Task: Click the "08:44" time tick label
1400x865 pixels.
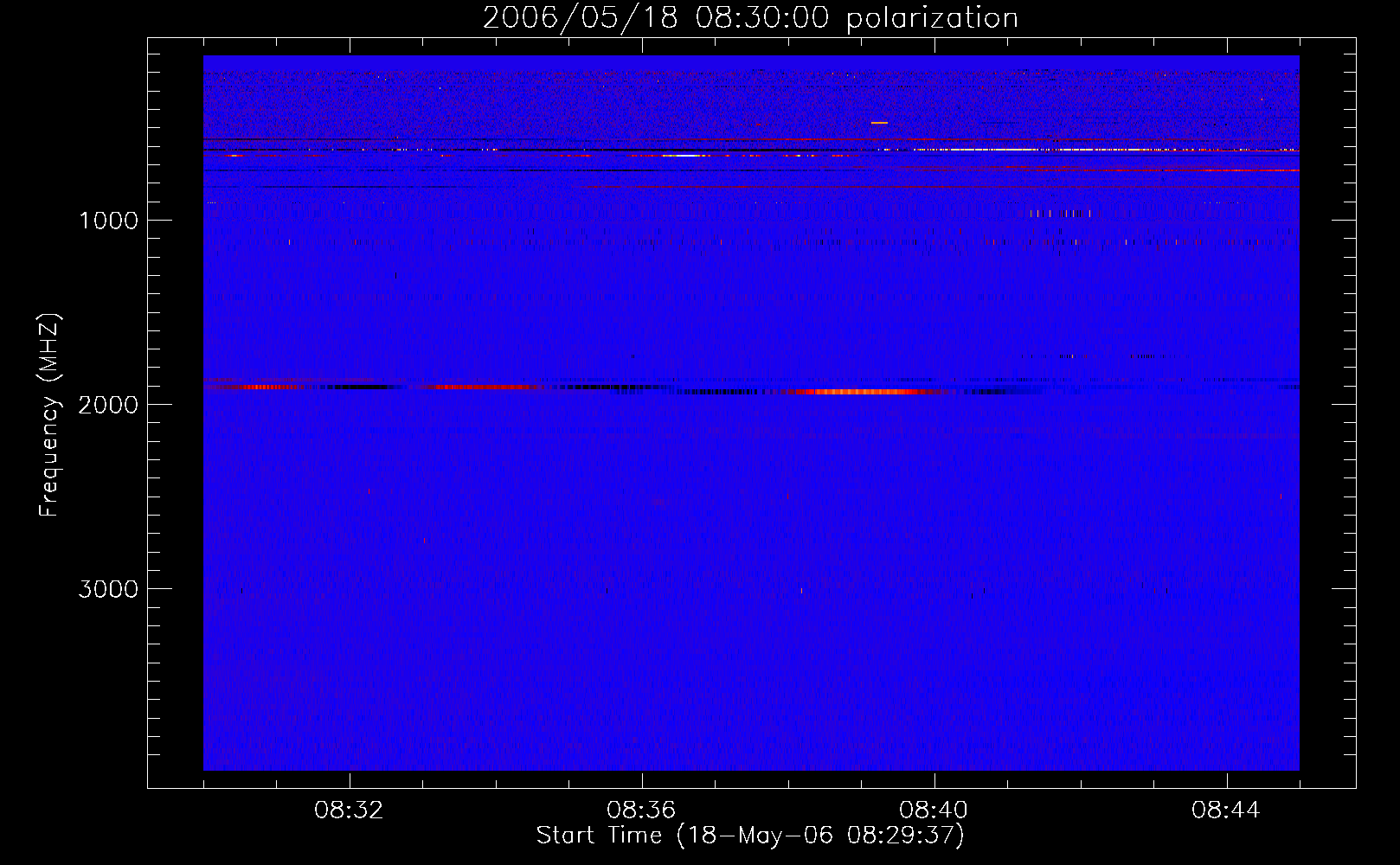Action: click(x=1226, y=810)
